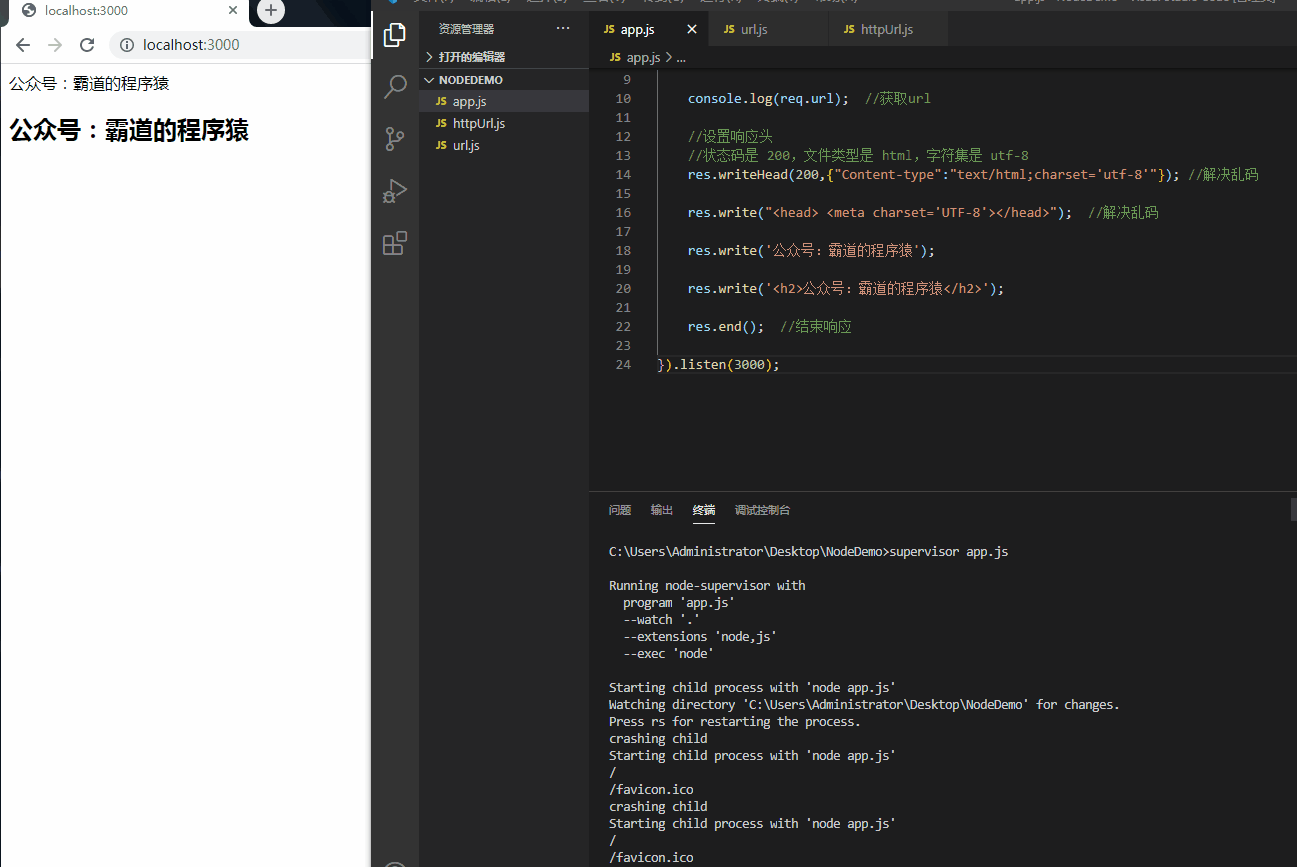
Task: Click the res.end() code line
Action: tap(769, 326)
